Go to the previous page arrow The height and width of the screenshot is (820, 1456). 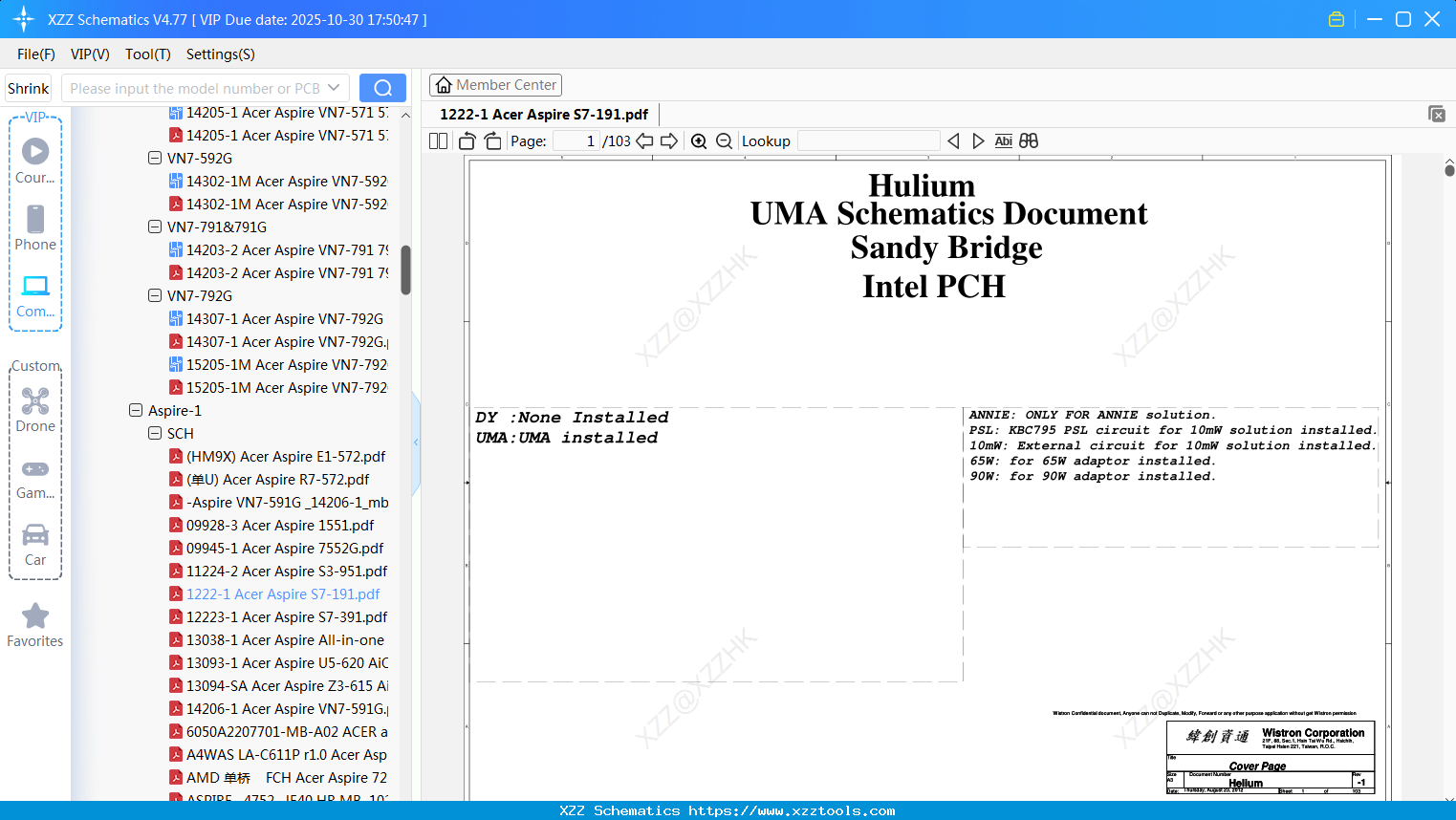pos(645,141)
